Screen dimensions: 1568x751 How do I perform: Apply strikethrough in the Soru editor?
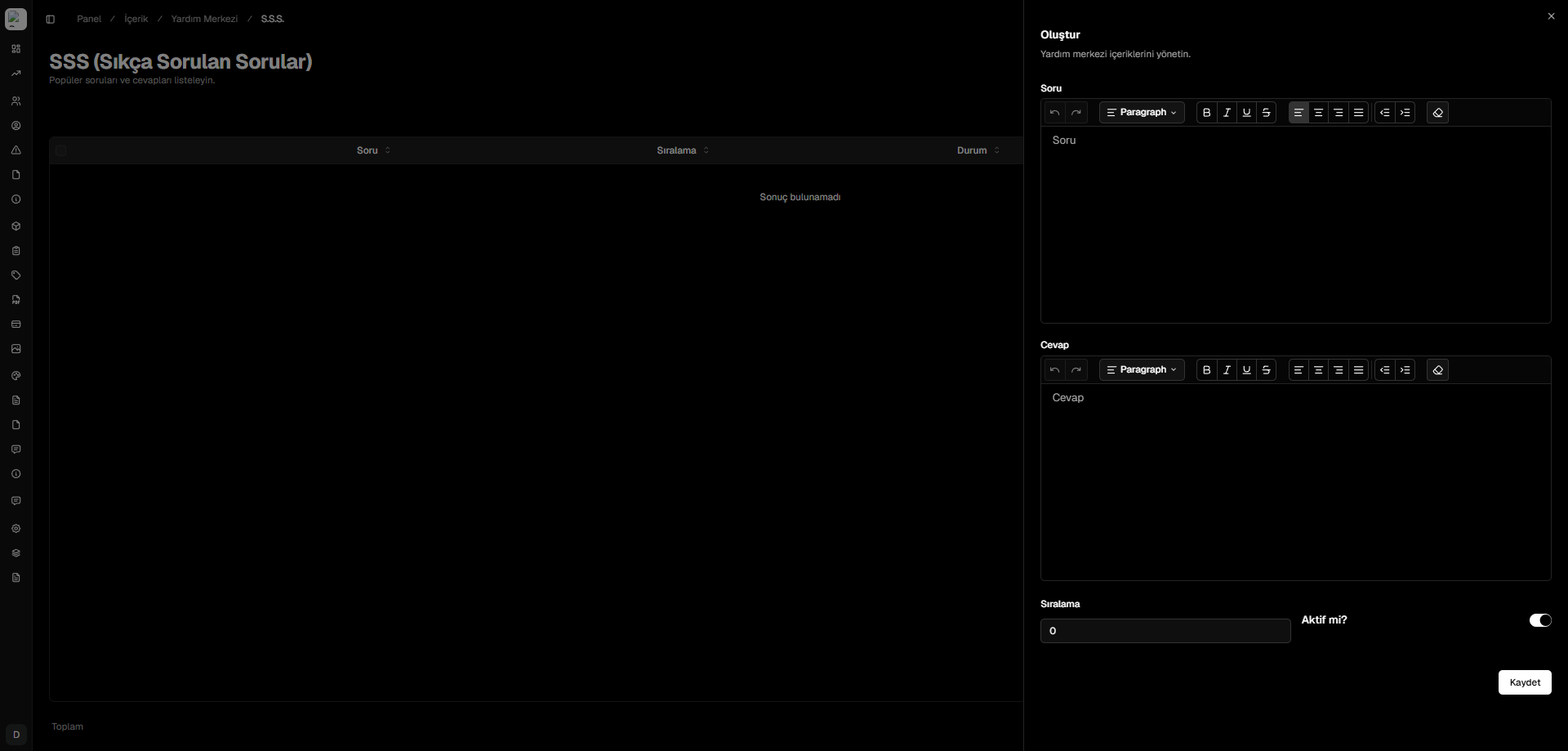pyautogui.click(x=1267, y=113)
